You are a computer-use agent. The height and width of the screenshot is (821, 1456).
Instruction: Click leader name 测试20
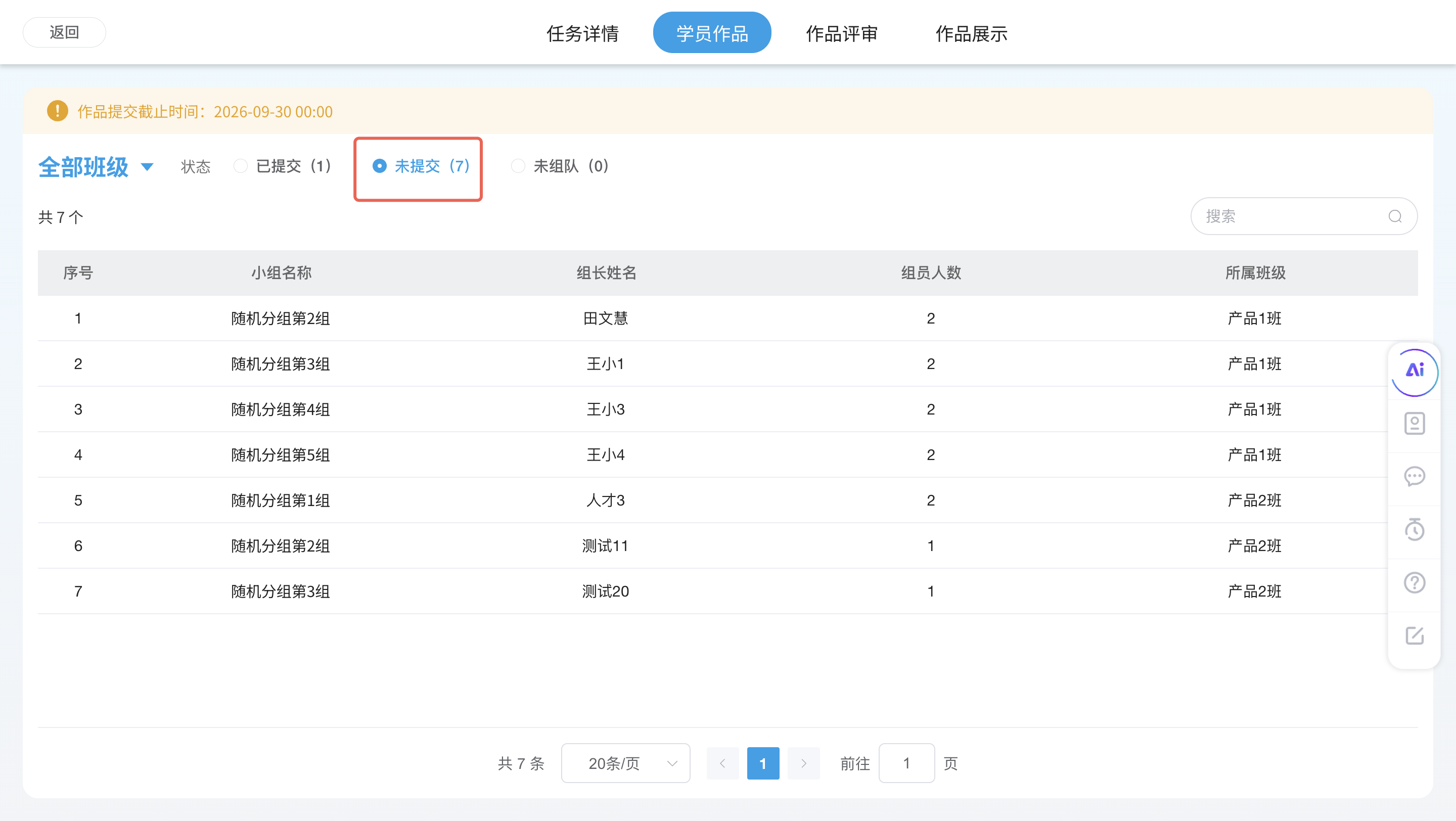coord(605,591)
